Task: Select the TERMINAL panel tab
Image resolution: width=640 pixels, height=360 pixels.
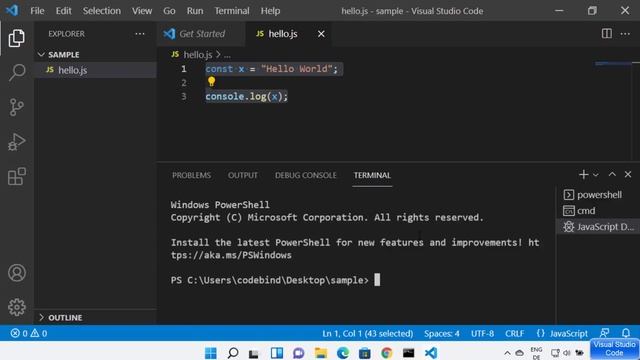Action: tap(372, 175)
